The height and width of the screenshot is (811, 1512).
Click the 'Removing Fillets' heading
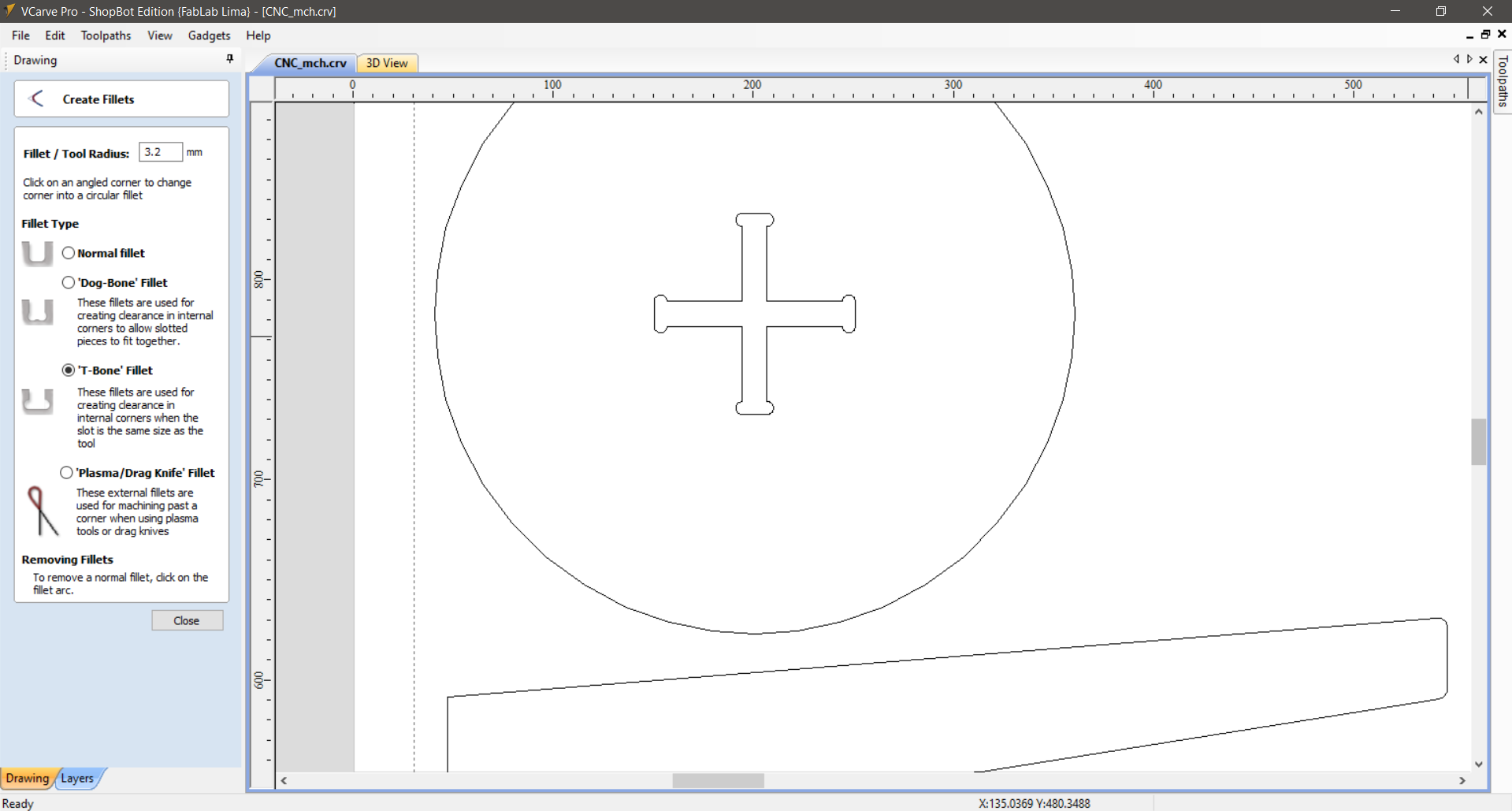[67, 560]
